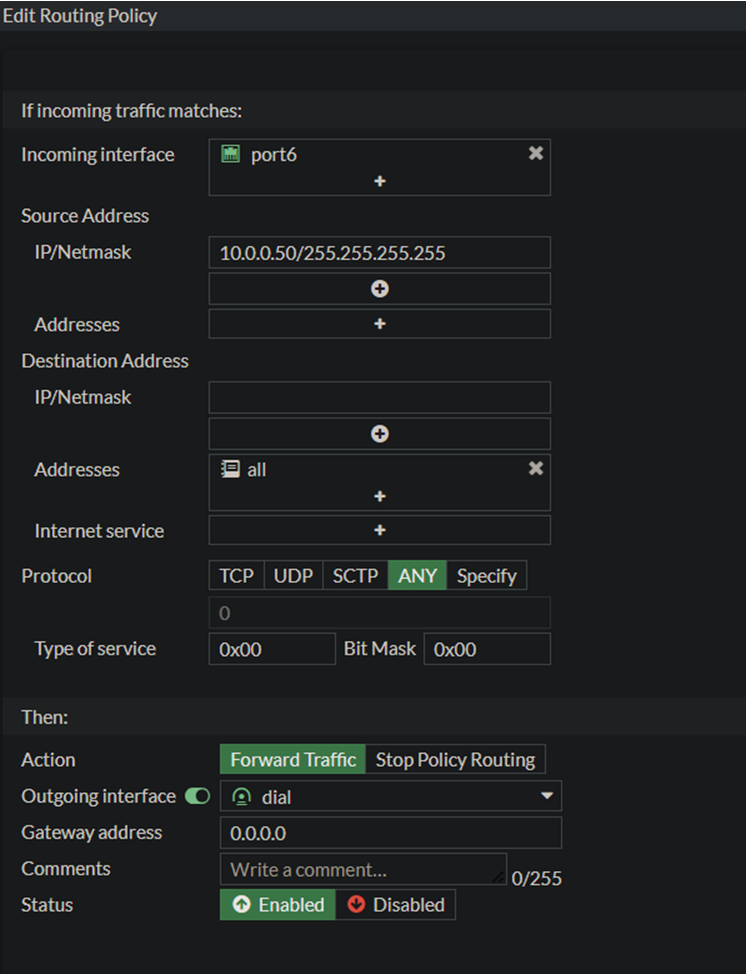Remove port6 from Incoming interface
The height and width of the screenshot is (974, 746).
point(535,153)
